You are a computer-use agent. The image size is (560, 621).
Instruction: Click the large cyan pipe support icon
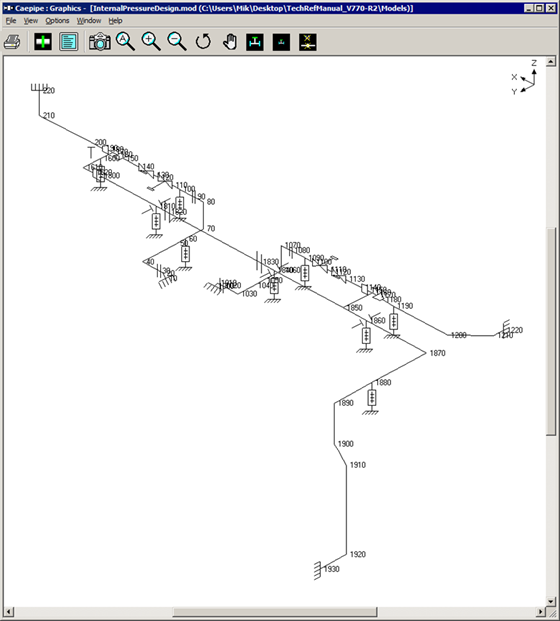[255, 42]
